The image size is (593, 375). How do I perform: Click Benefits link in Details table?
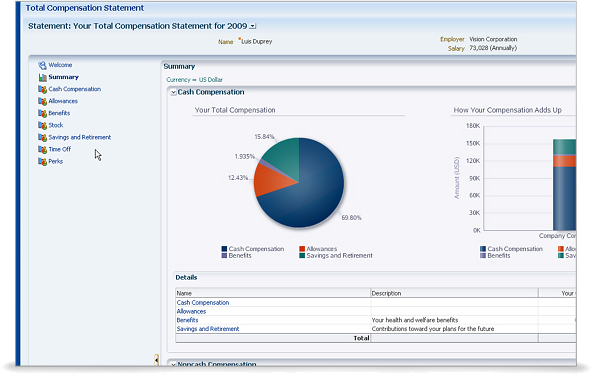[187, 320]
